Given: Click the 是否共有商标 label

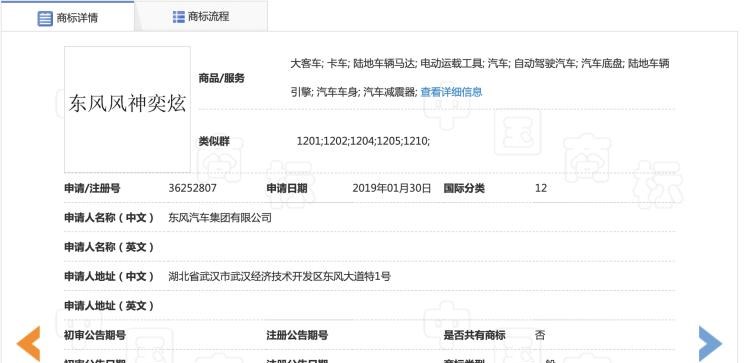Looking at the screenshot, I should (474, 335).
